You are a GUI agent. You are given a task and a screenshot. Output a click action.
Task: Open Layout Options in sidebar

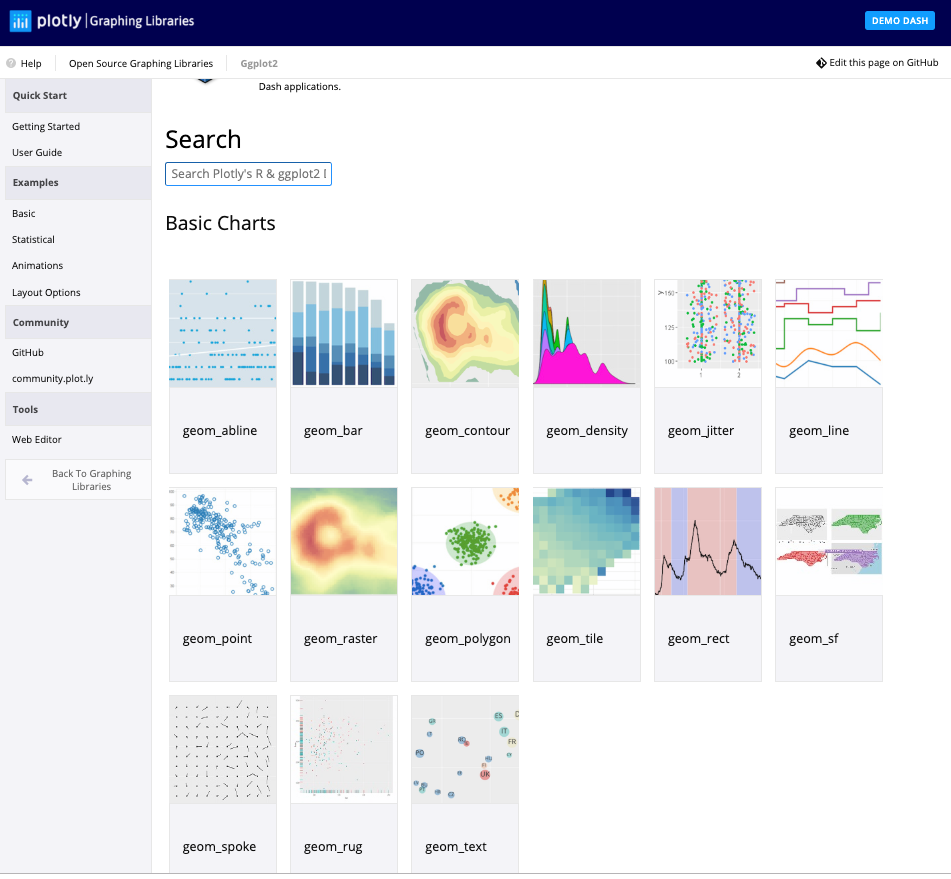(x=46, y=293)
